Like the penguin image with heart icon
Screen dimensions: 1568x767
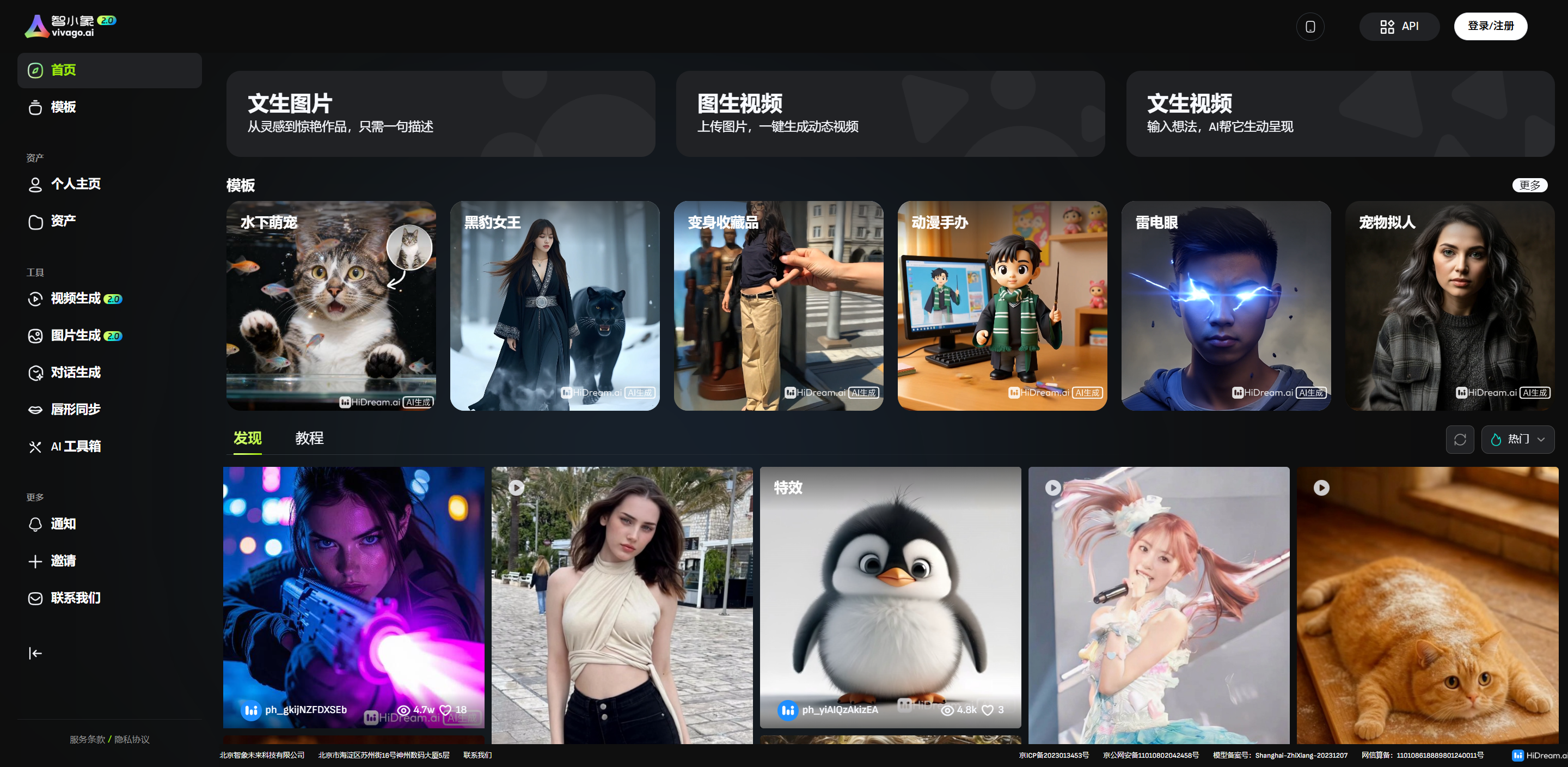point(987,710)
